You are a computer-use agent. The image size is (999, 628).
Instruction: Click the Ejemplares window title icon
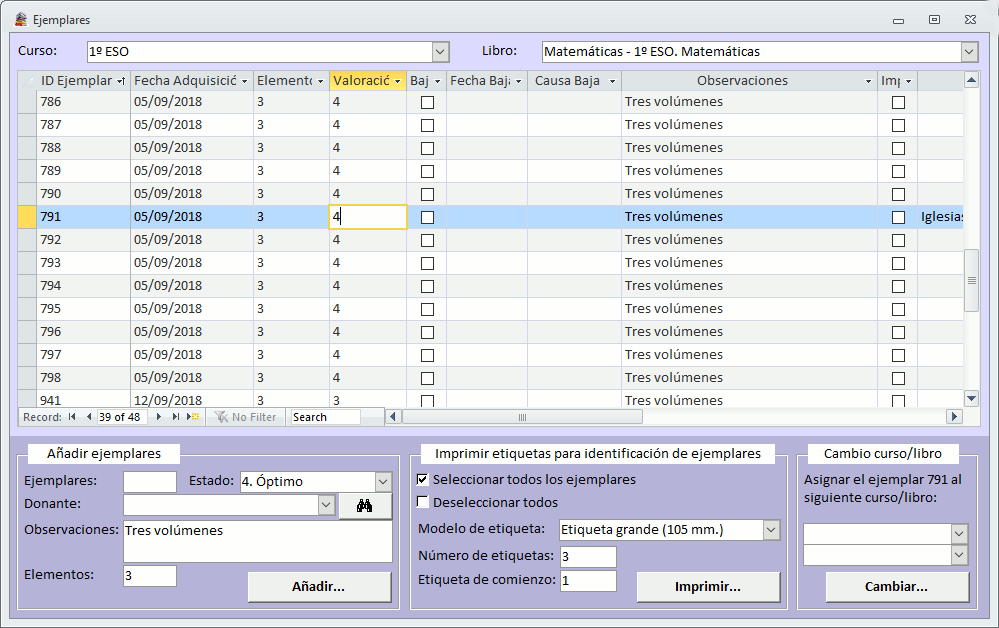(20, 19)
